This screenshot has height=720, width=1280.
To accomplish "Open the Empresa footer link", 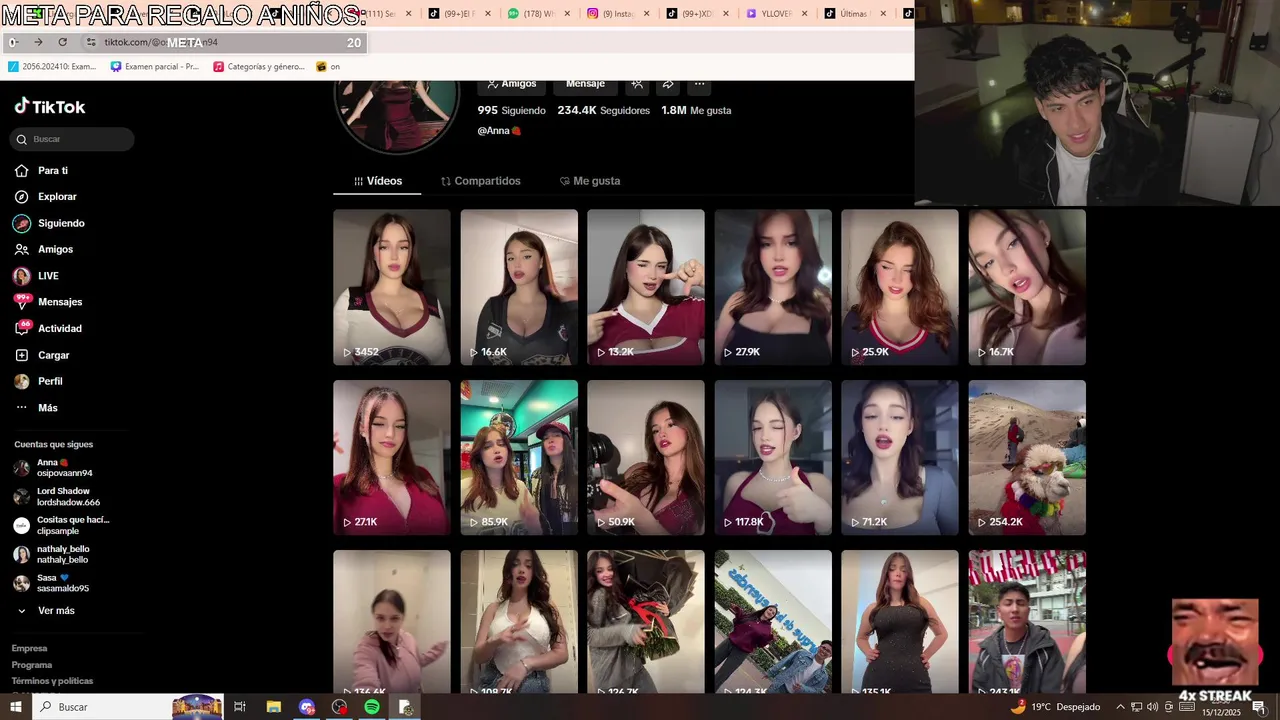I will coord(29,649).
